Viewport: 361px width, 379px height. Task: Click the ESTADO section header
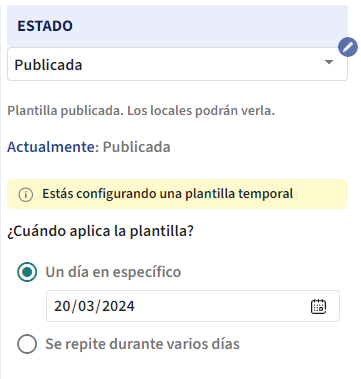coord(177,26)
